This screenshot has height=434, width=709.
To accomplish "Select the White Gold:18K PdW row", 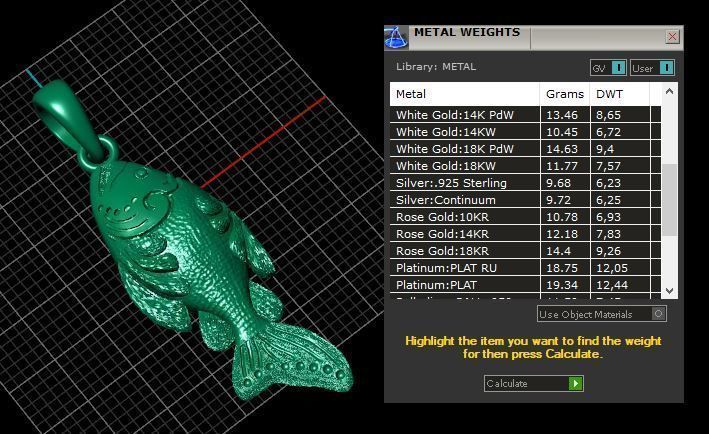I will [525, 149].
